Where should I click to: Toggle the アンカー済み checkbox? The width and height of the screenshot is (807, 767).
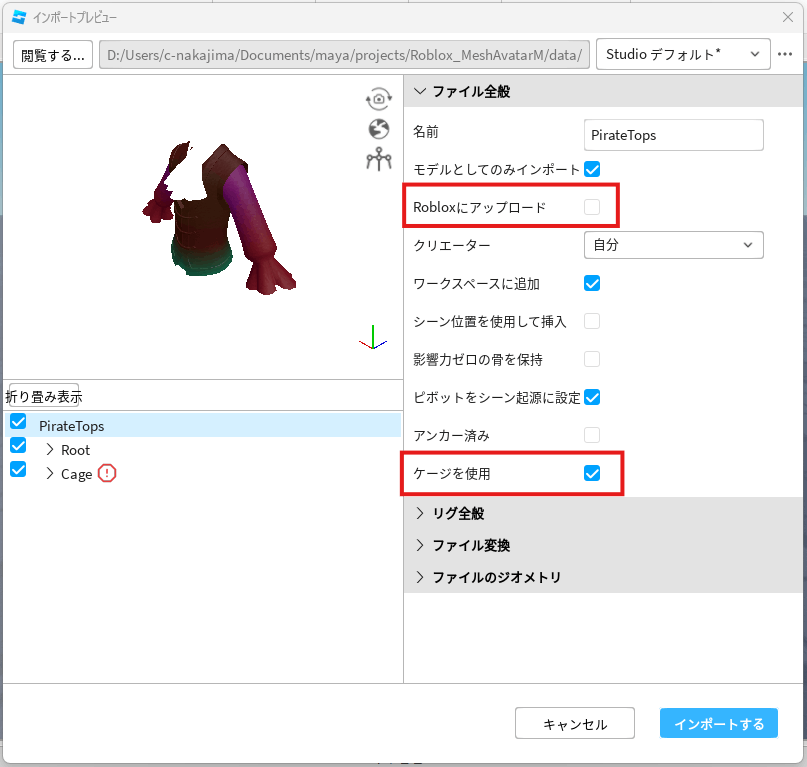click(592, 435)
